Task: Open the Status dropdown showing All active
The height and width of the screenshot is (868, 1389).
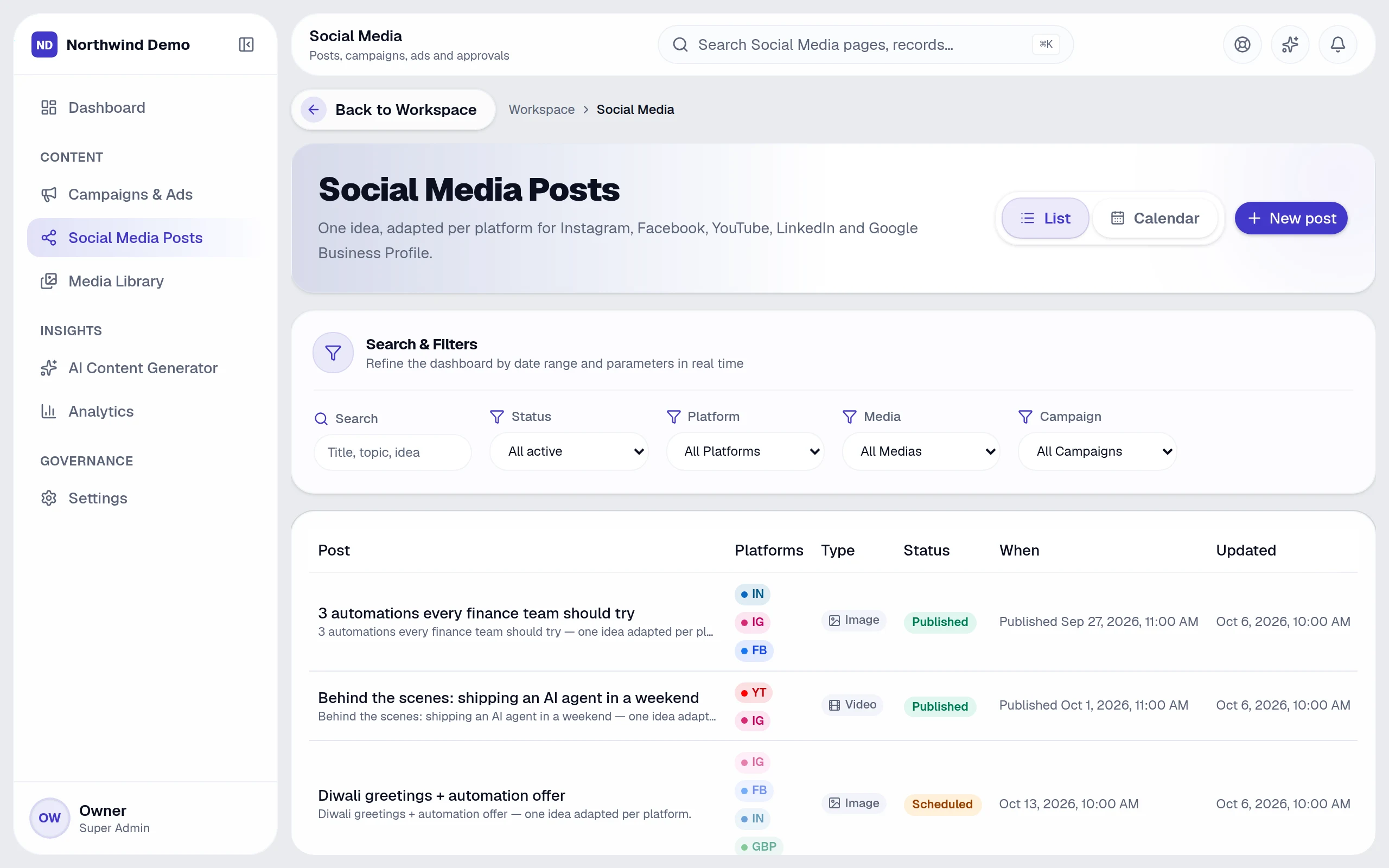Action: 569,451
